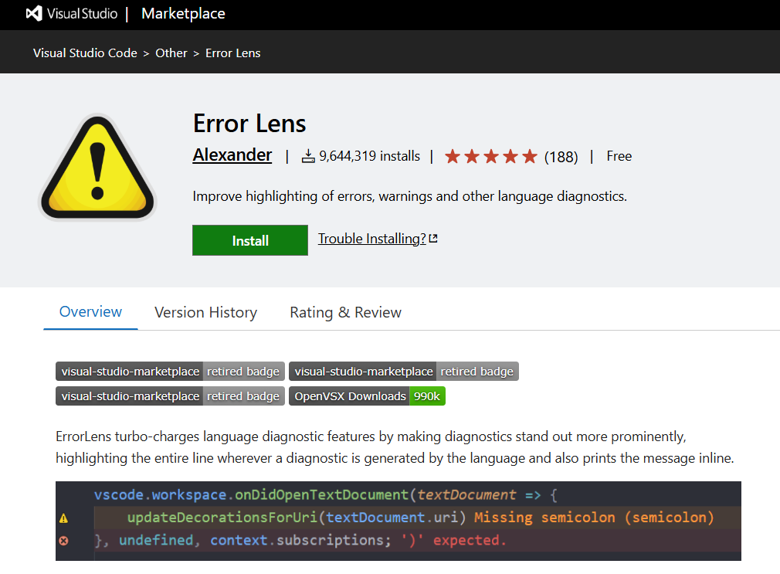Click the green Install button

coord(250,240)
